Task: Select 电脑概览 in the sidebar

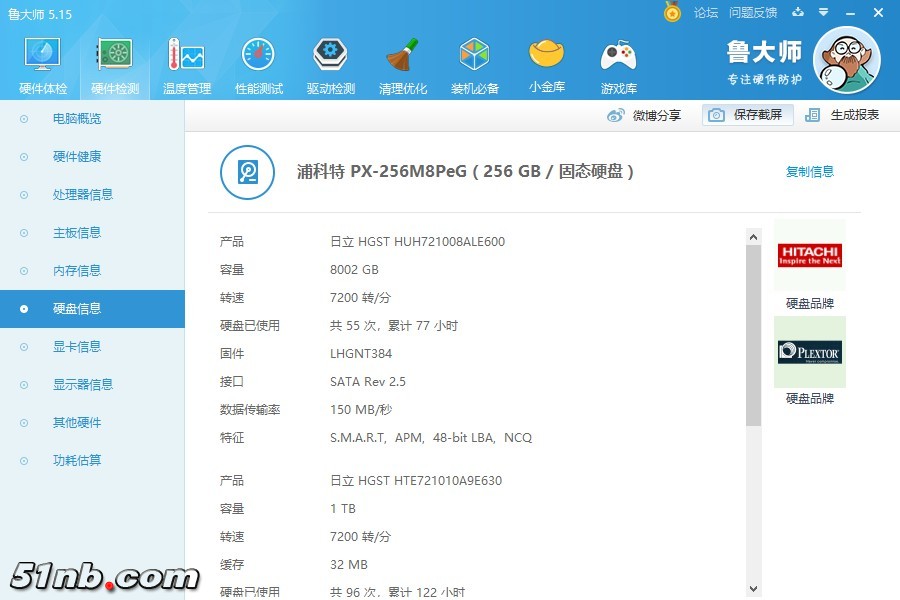Action: click(77, 119)
